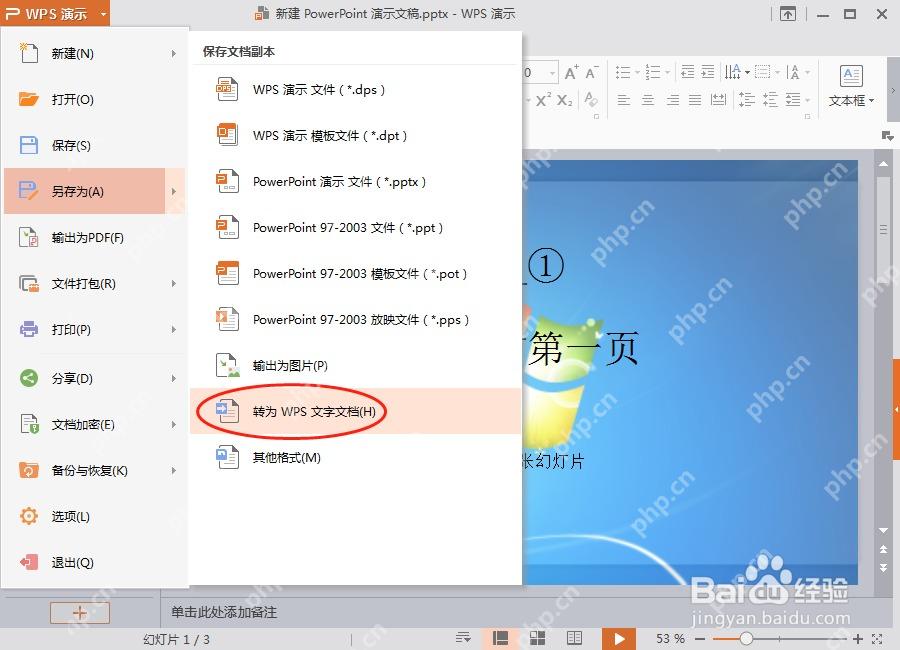Click the 其他格式(M) document icon

tap(227, 457)
